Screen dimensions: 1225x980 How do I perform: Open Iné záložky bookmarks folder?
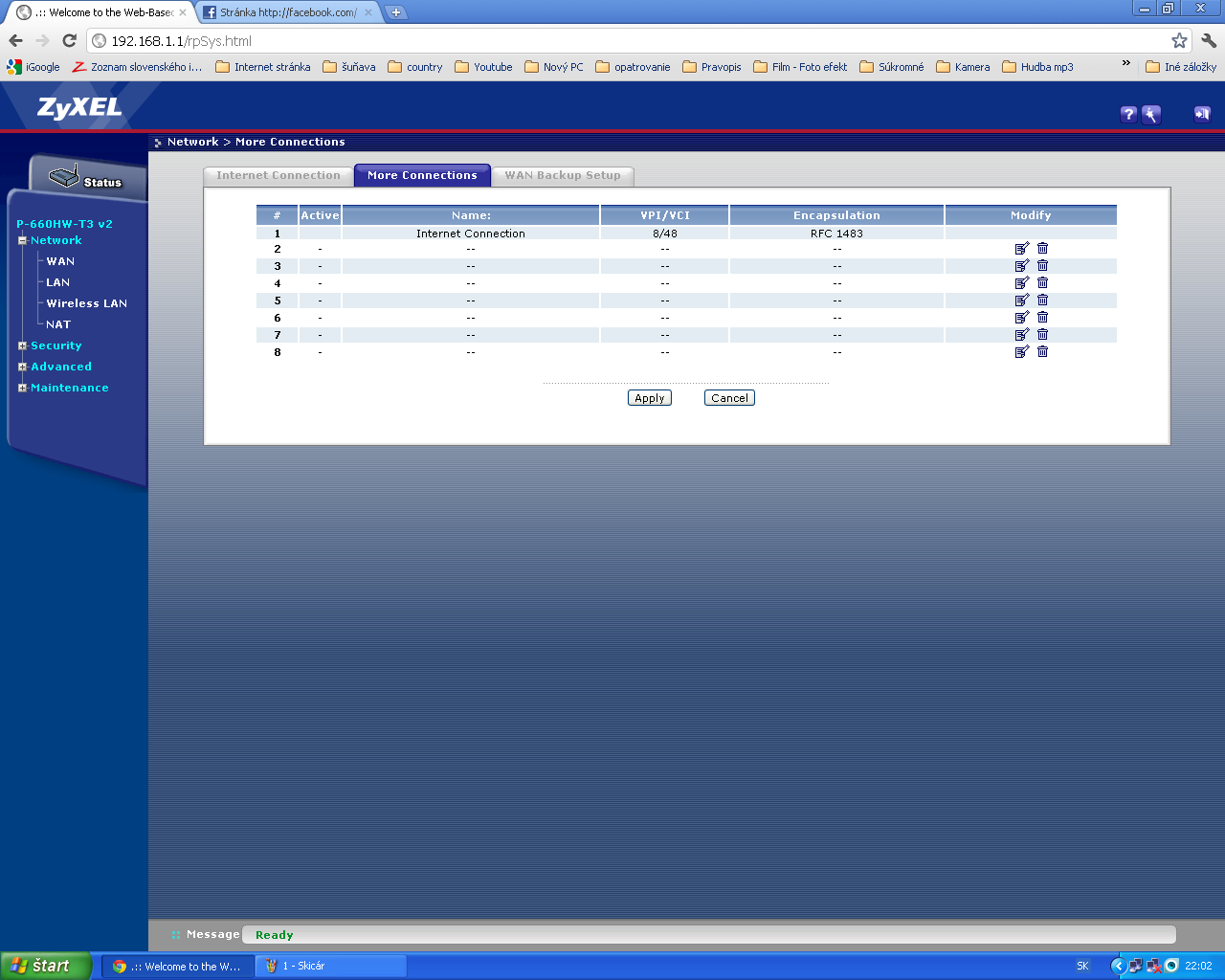tap(1181, 67)
